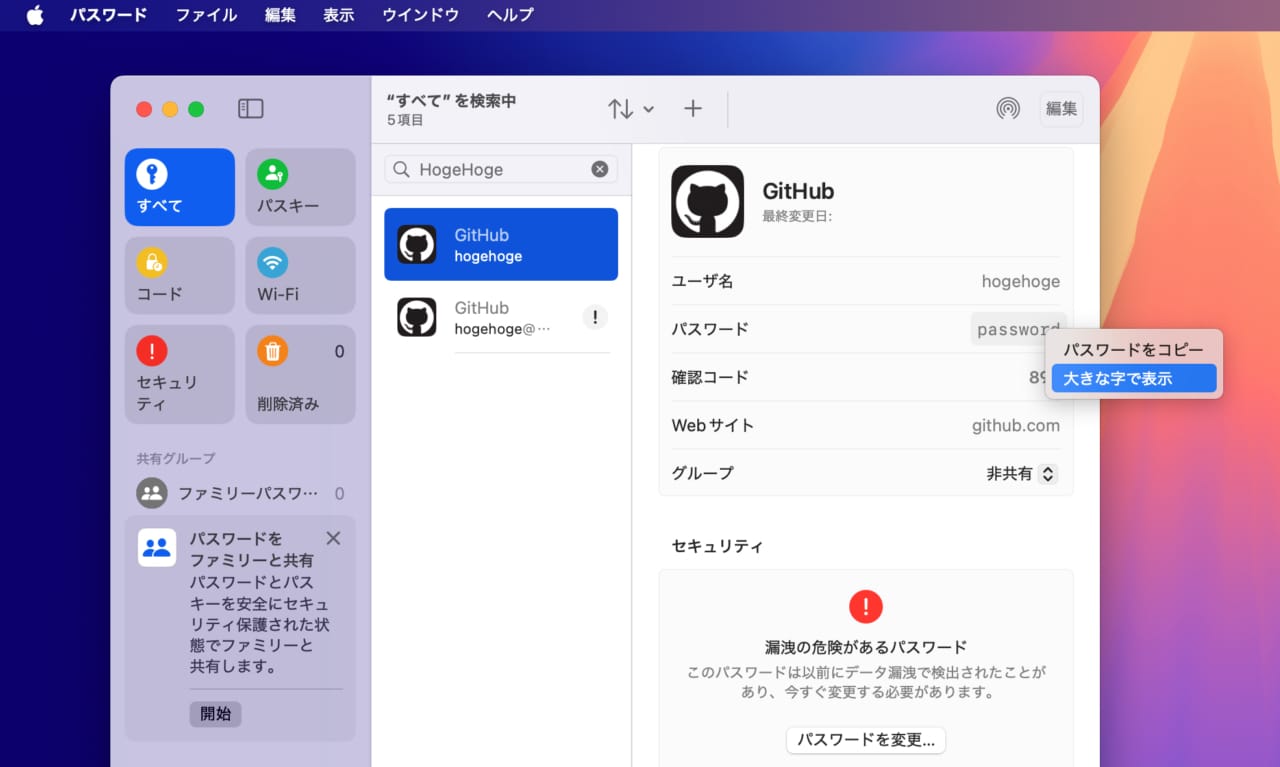This screenshot has height=767, width=1280.
Task: Clear the search field text
Action: [600, 169]
